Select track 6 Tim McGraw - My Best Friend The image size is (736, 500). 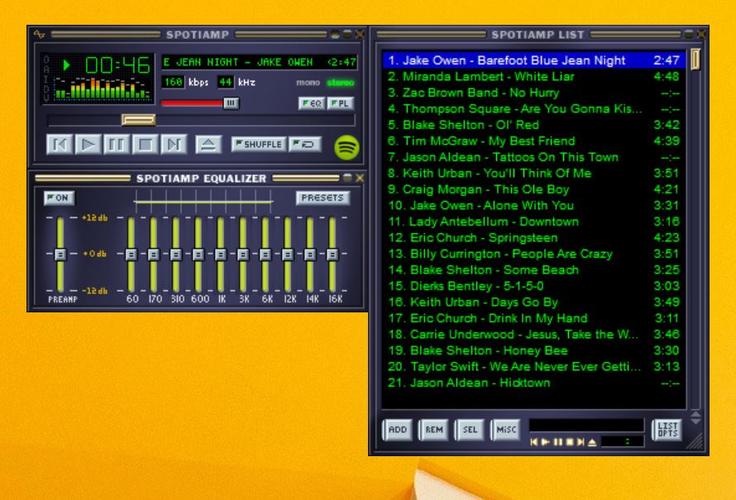tap(534, 141)
